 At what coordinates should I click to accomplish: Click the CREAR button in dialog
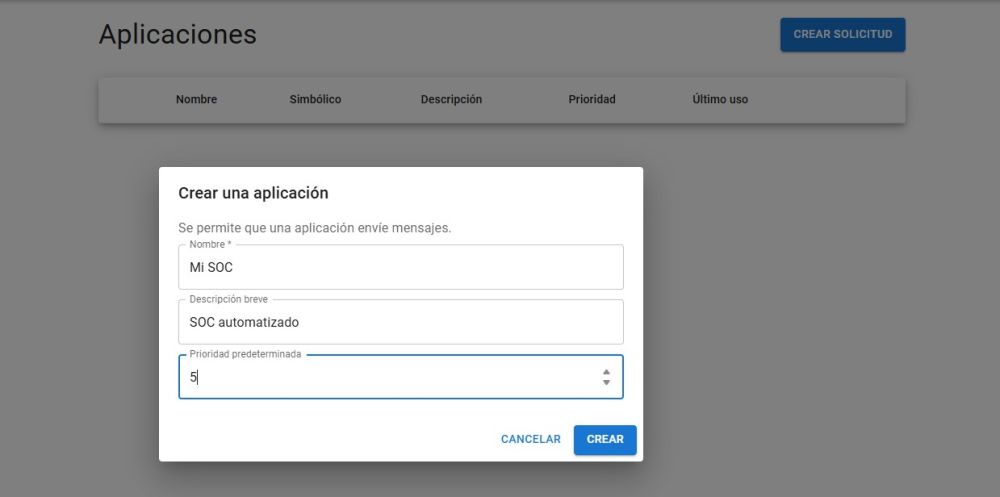tap(605, 440)
